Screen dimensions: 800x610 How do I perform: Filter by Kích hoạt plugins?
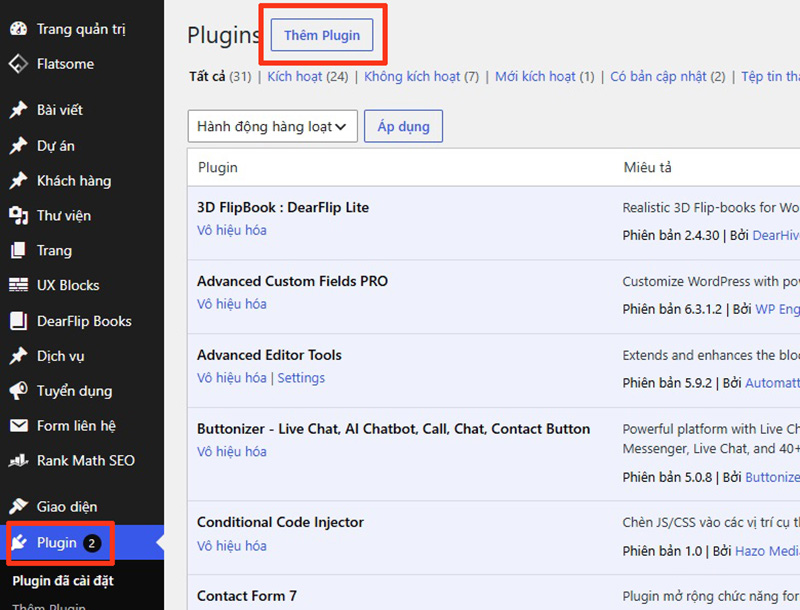(x=308, y=77)
